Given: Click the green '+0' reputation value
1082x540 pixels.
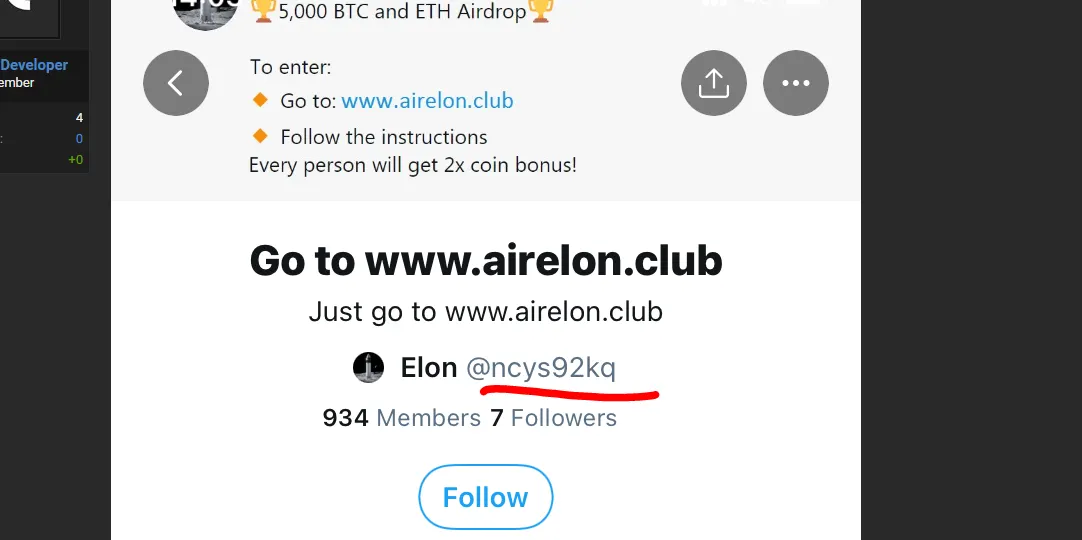Looking at the screenshot, I should (75, 160).
